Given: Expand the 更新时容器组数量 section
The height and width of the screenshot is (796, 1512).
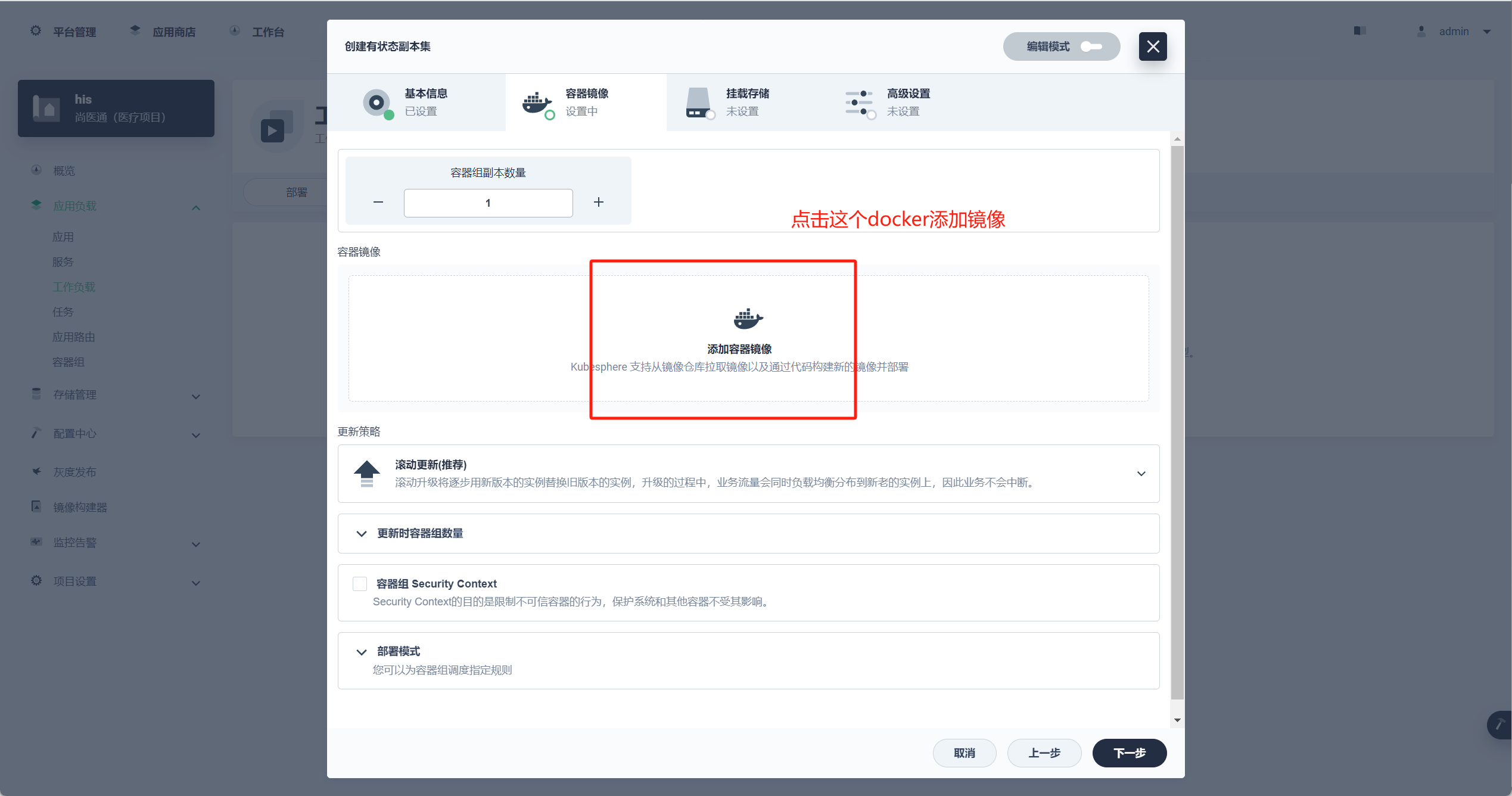Looking at the screenshot, I should click(x=361, y=533).
